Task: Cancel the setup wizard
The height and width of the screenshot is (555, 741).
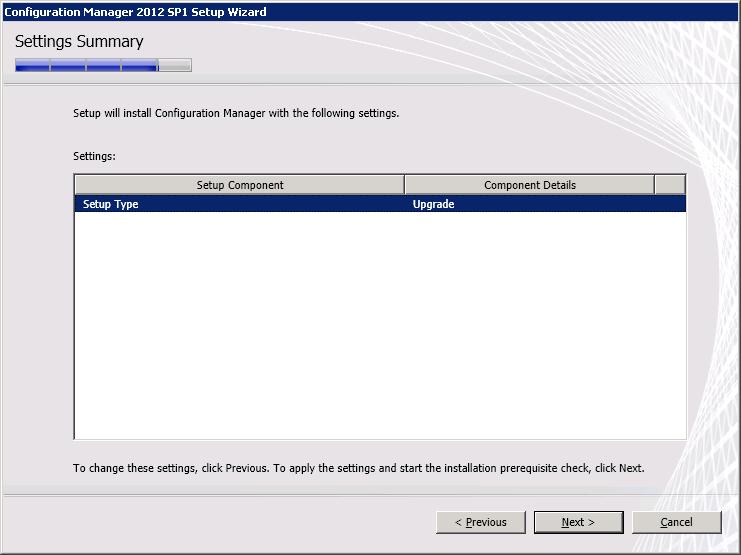Action: [x=676, y=522]
